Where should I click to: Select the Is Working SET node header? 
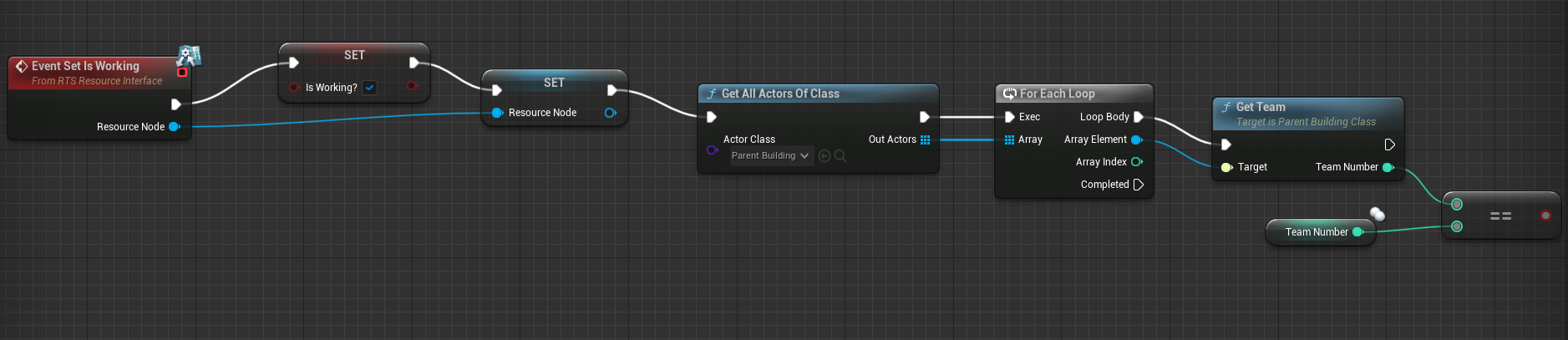(354, 54)
